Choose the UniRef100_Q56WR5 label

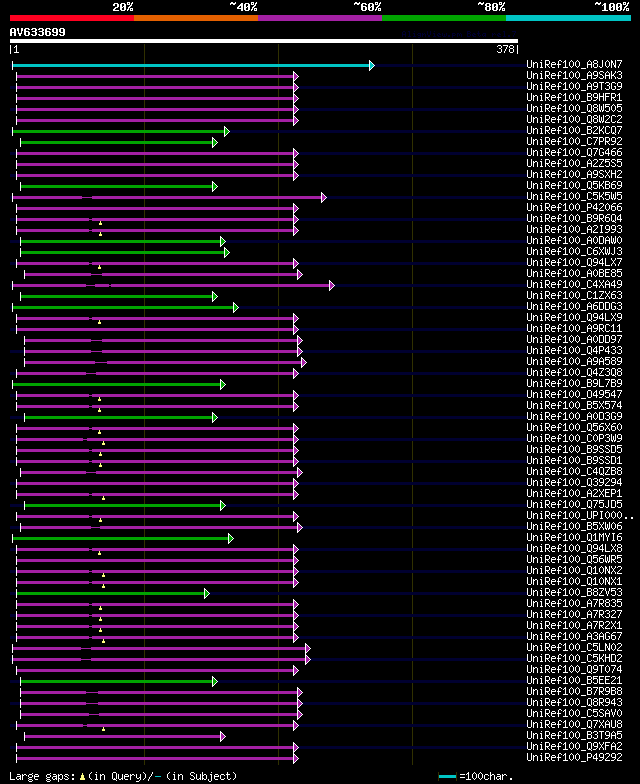(574, 560)
